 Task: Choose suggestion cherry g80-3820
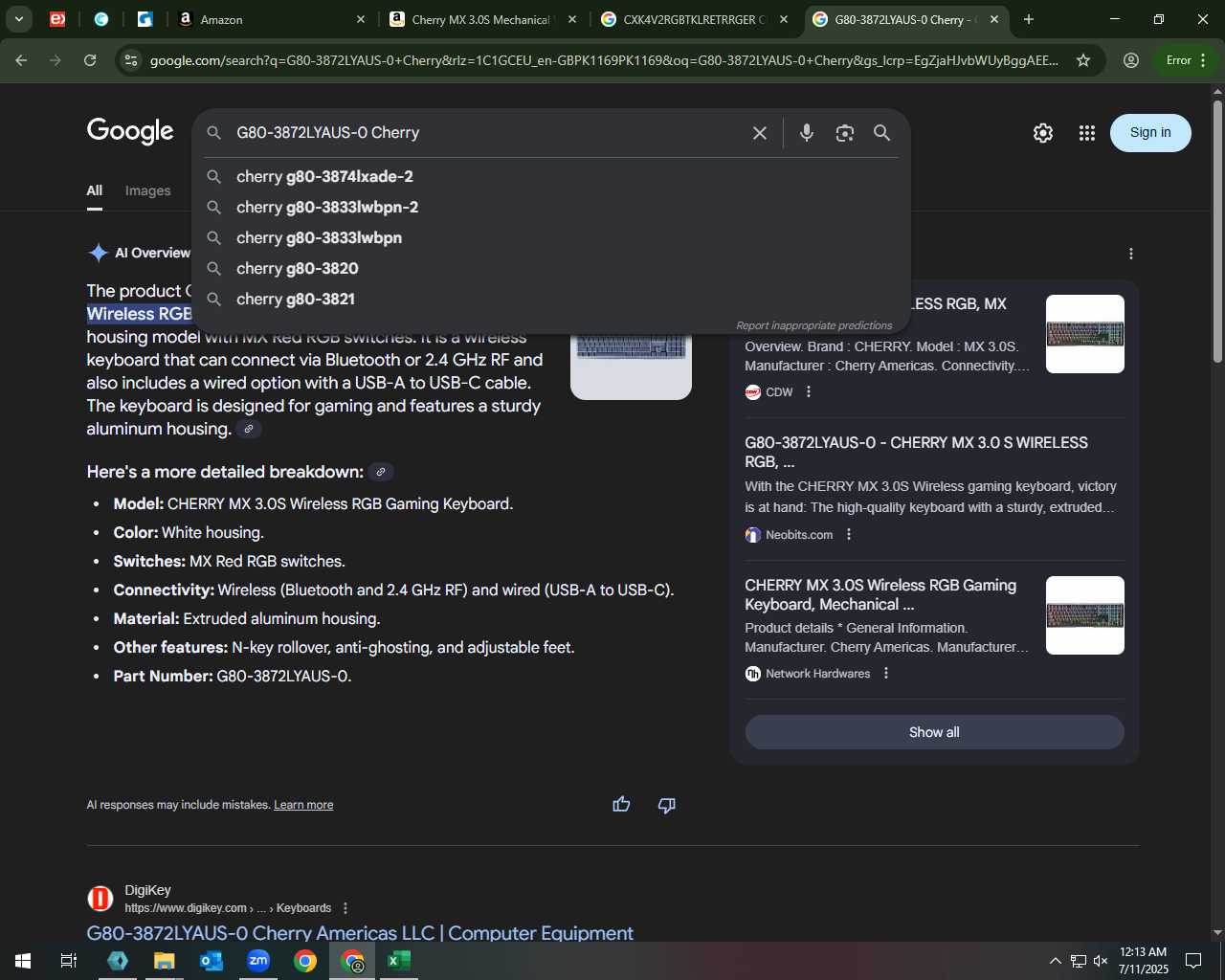550,268
